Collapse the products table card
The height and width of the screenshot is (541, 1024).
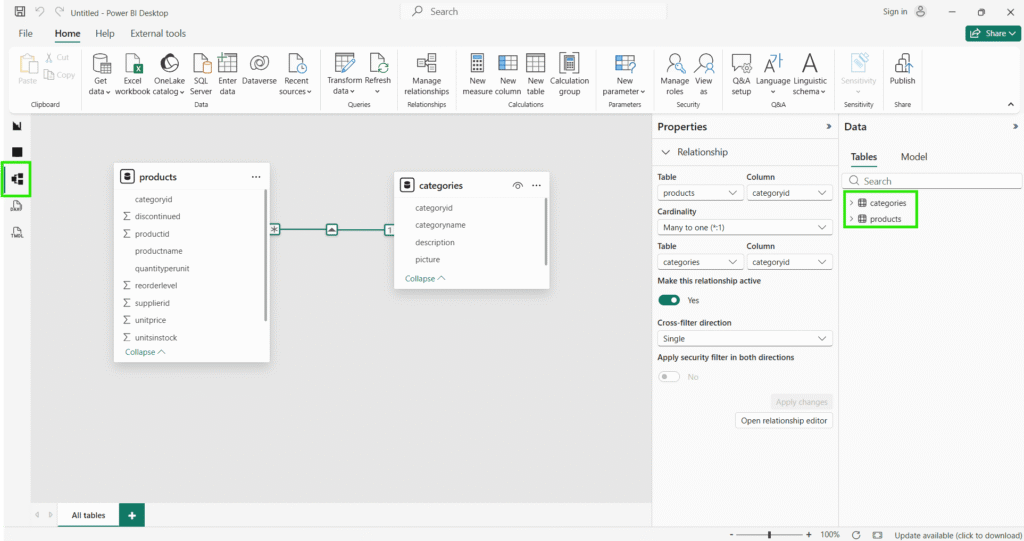click(145, 352)
